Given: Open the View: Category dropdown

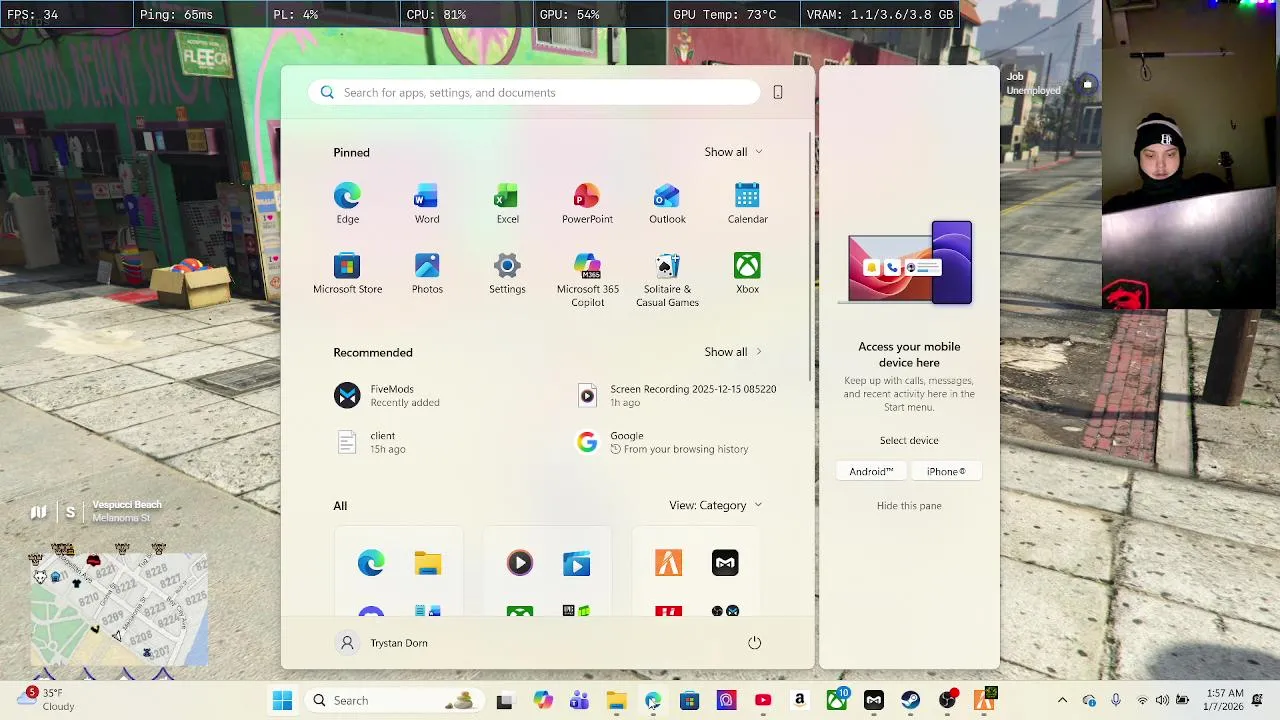Looking at the screenshot, I should point(715,505).
